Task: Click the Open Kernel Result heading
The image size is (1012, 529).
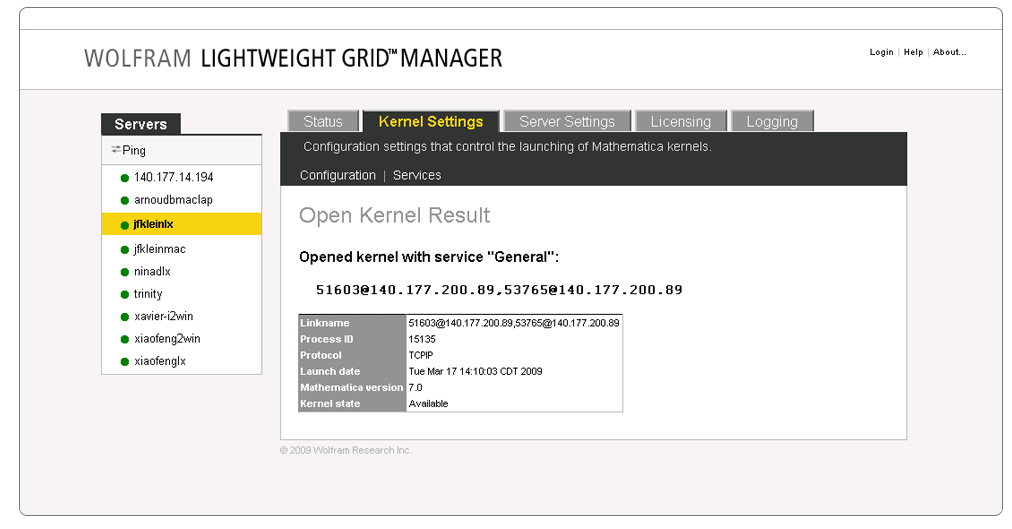Action: [394, 215]
